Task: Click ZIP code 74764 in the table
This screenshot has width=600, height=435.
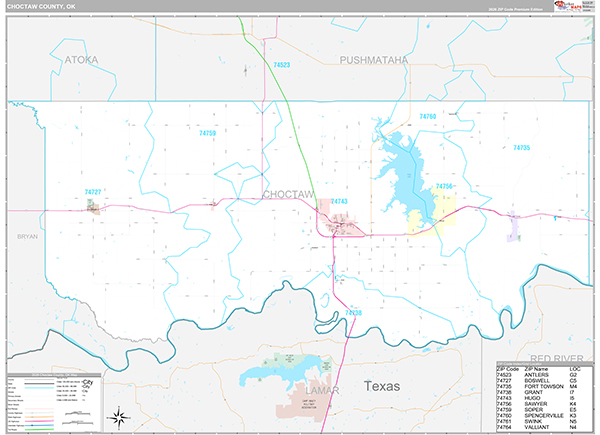Action: (504, 427)
